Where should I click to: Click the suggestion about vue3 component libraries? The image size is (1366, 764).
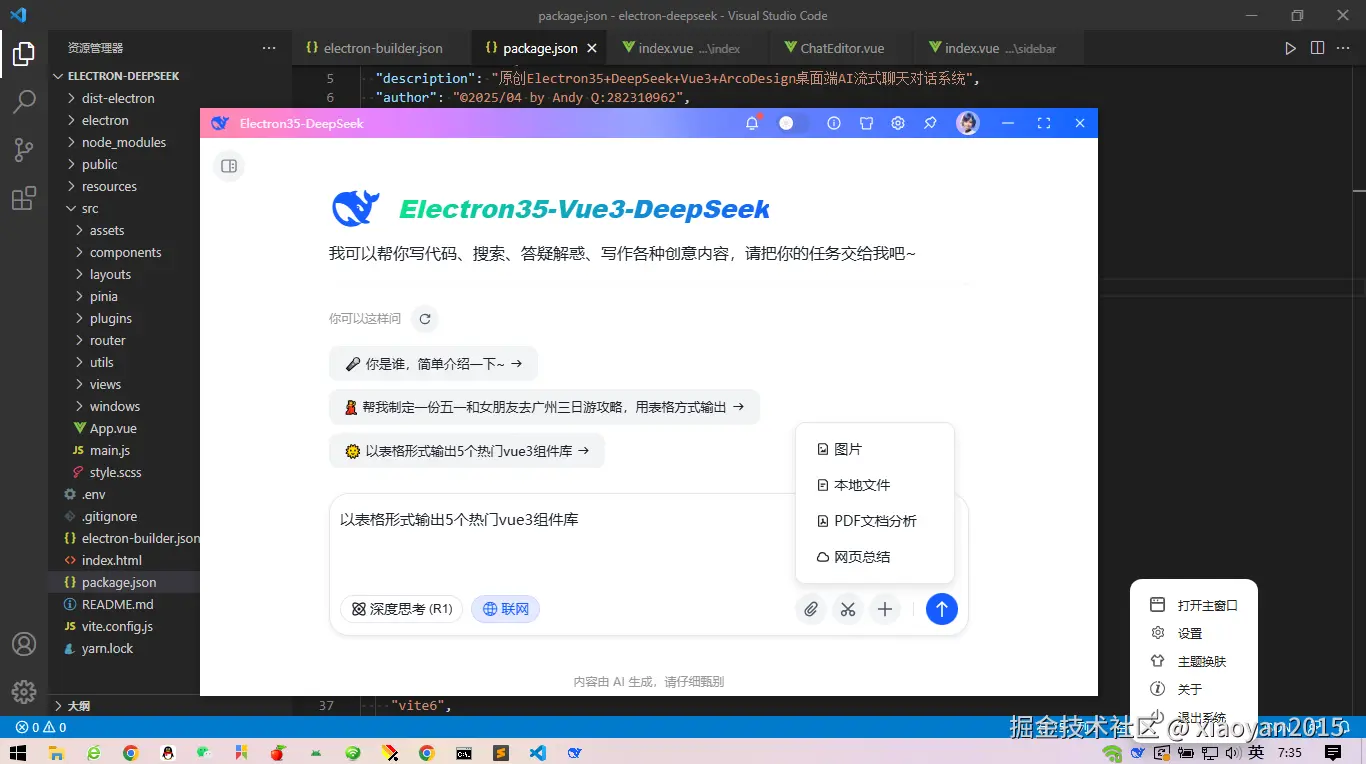click(x=466, y=451)
